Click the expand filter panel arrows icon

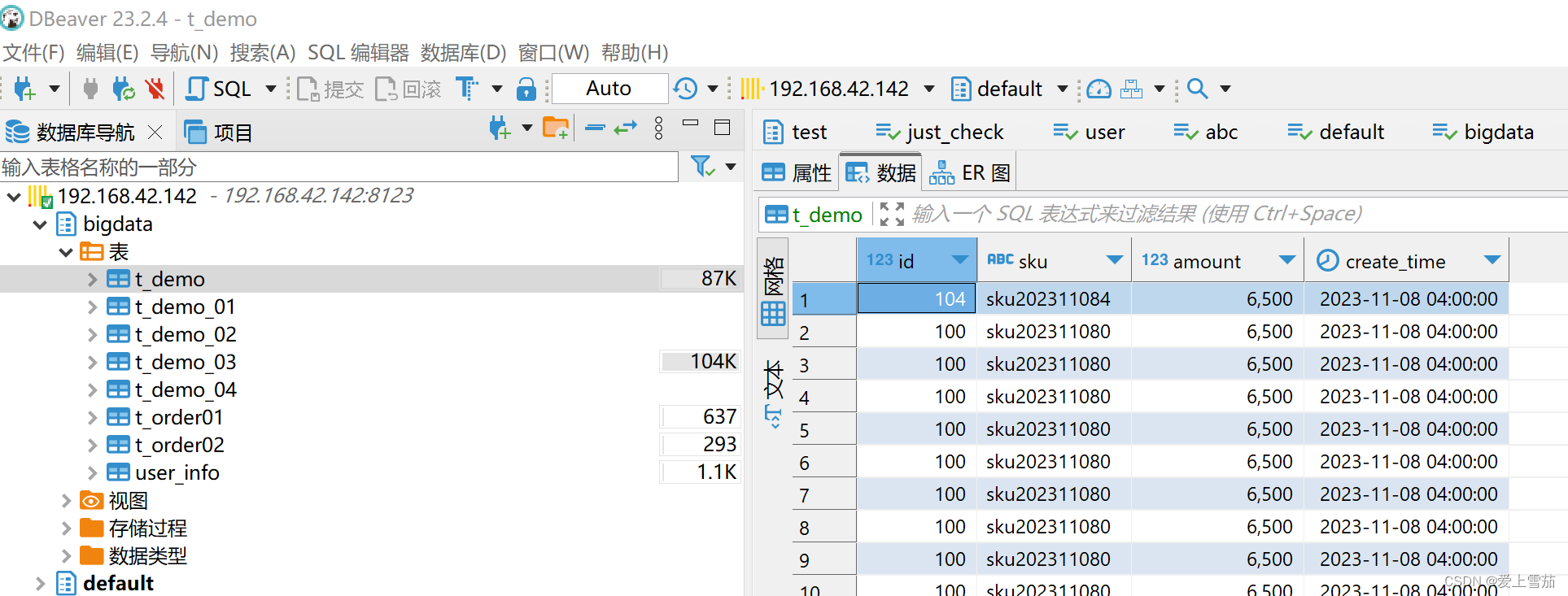[892, 215]
